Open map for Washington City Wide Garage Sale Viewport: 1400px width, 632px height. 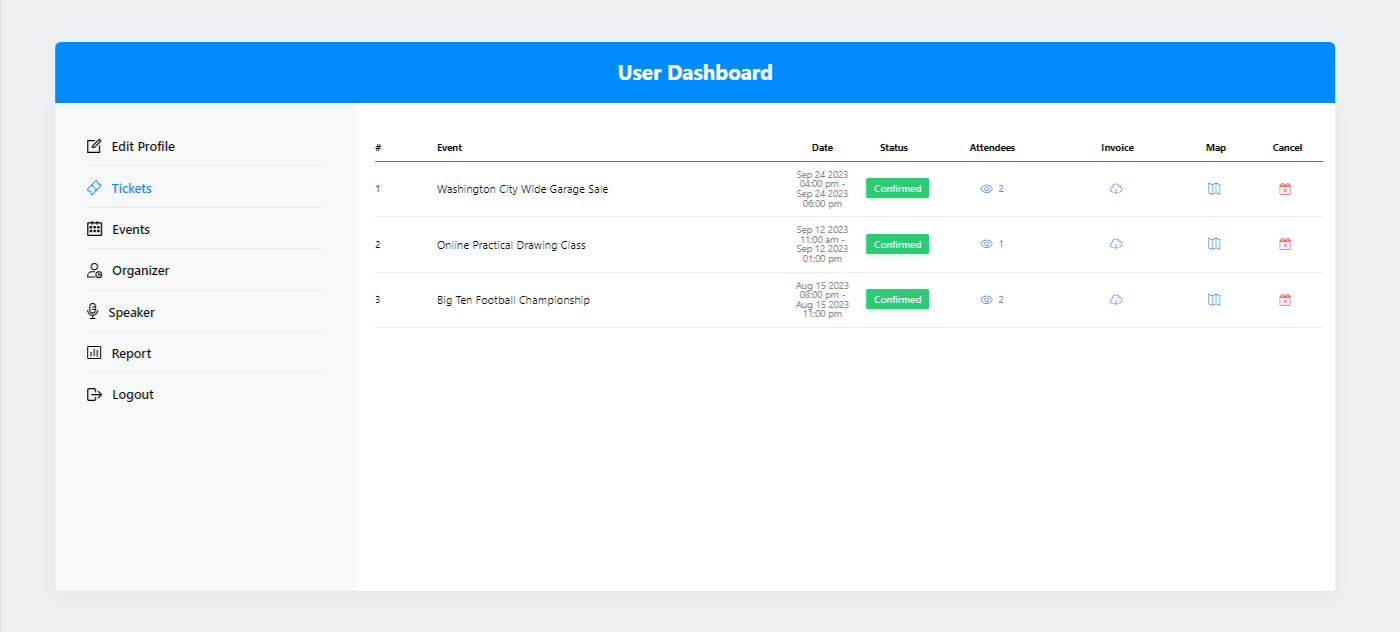pyautogui.click(x=1214, y=189)
